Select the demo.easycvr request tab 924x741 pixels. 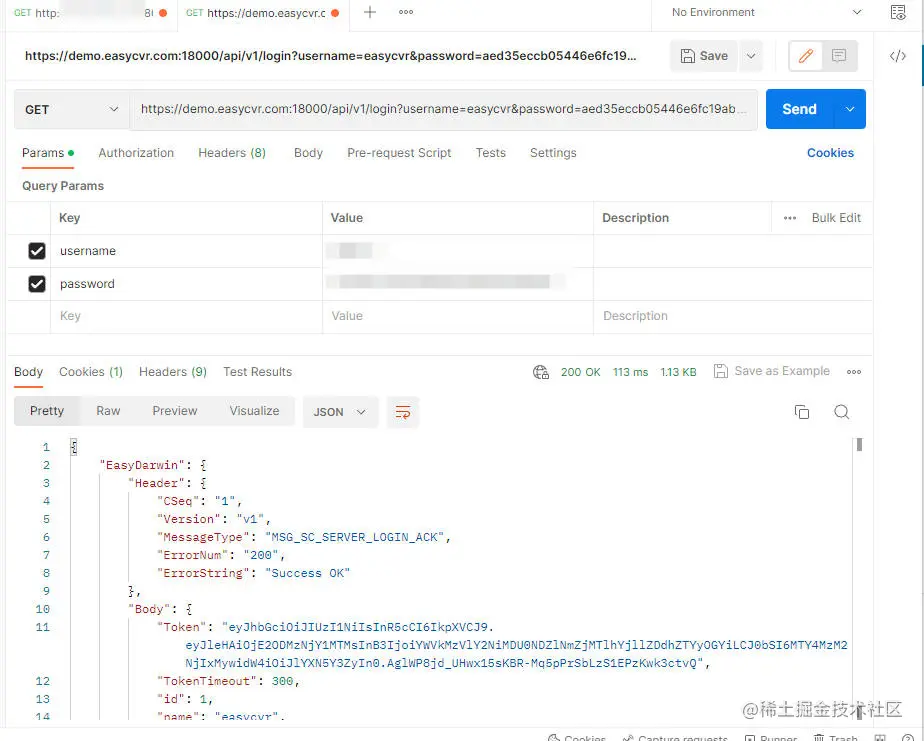pyautogui.click(x=262, y=13)
